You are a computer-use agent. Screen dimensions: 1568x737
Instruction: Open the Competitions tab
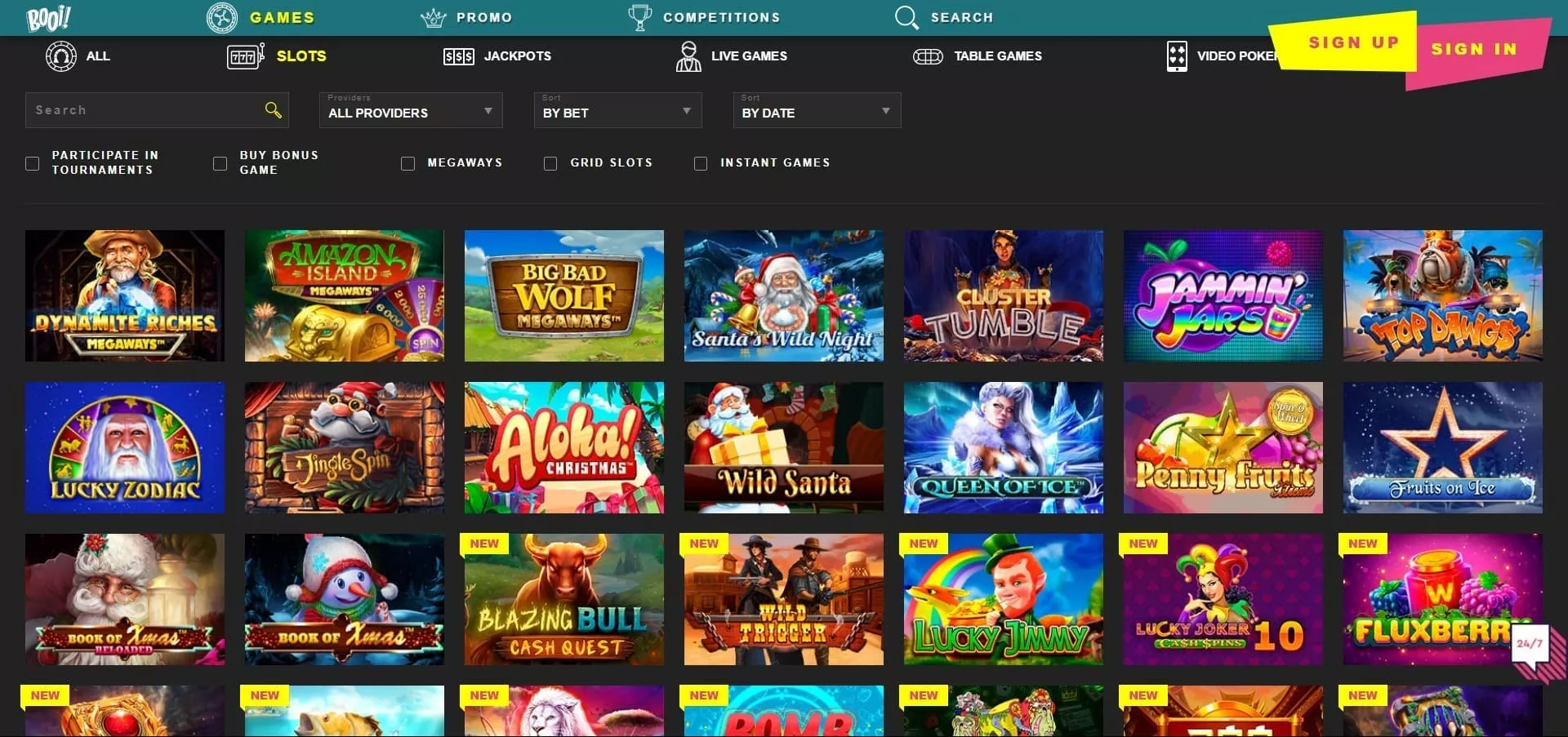(x=722, y=17)
